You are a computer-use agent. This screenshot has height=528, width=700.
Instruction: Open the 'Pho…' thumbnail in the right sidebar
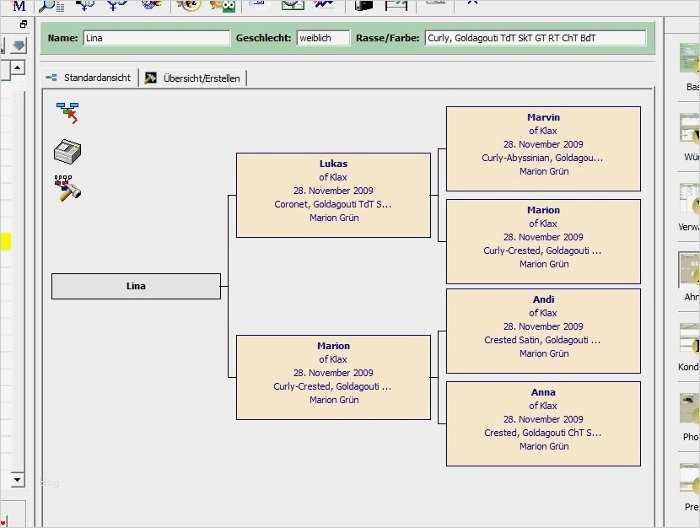[x=690, y=408]
